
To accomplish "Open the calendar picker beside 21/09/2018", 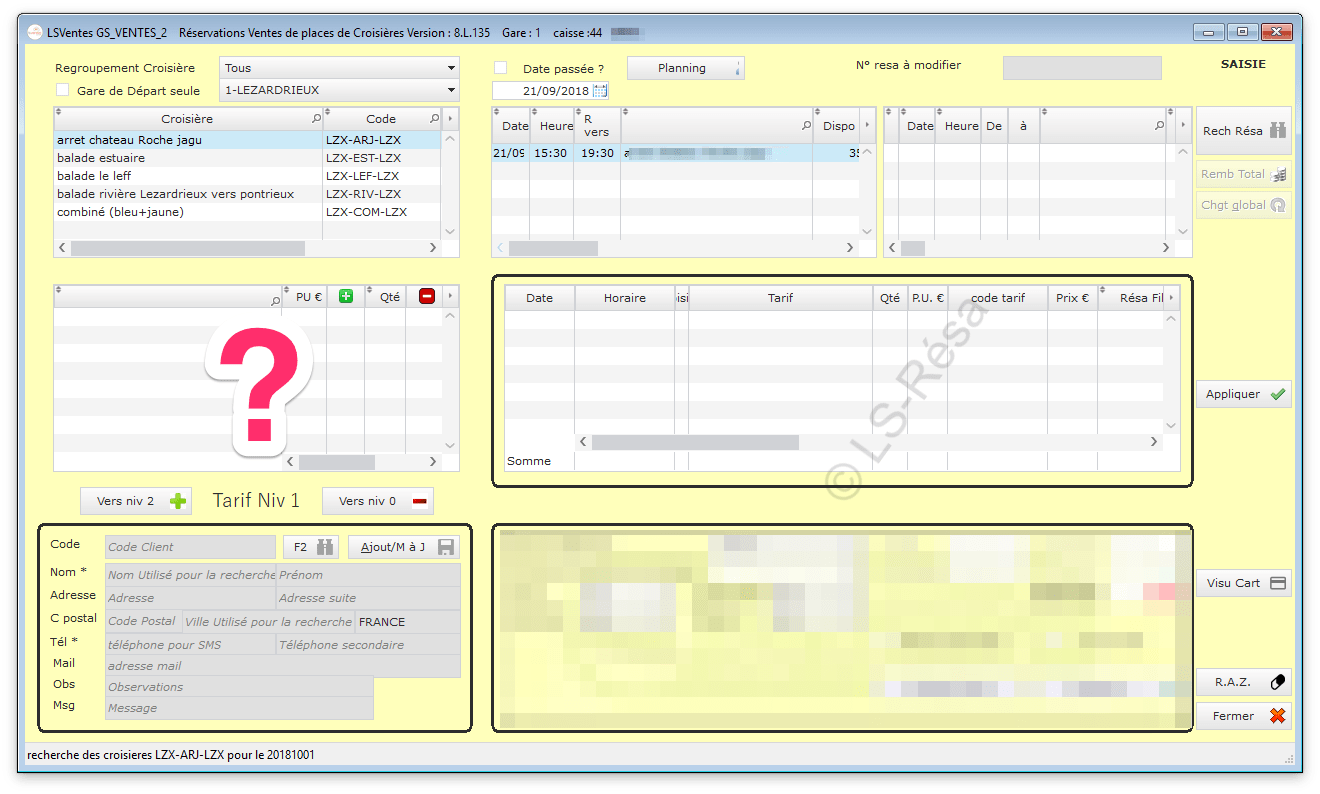I will (600, 91).
